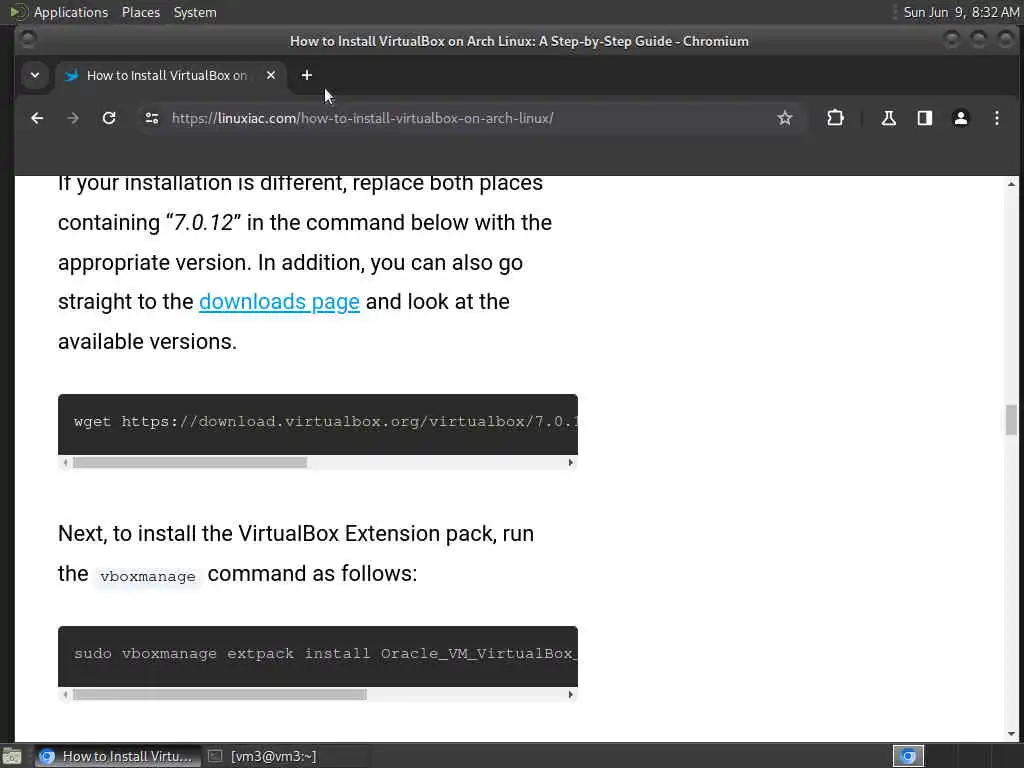Click the page scroll up arrow
Screen dimensions: 1024x768
(x=1011, y=184)
